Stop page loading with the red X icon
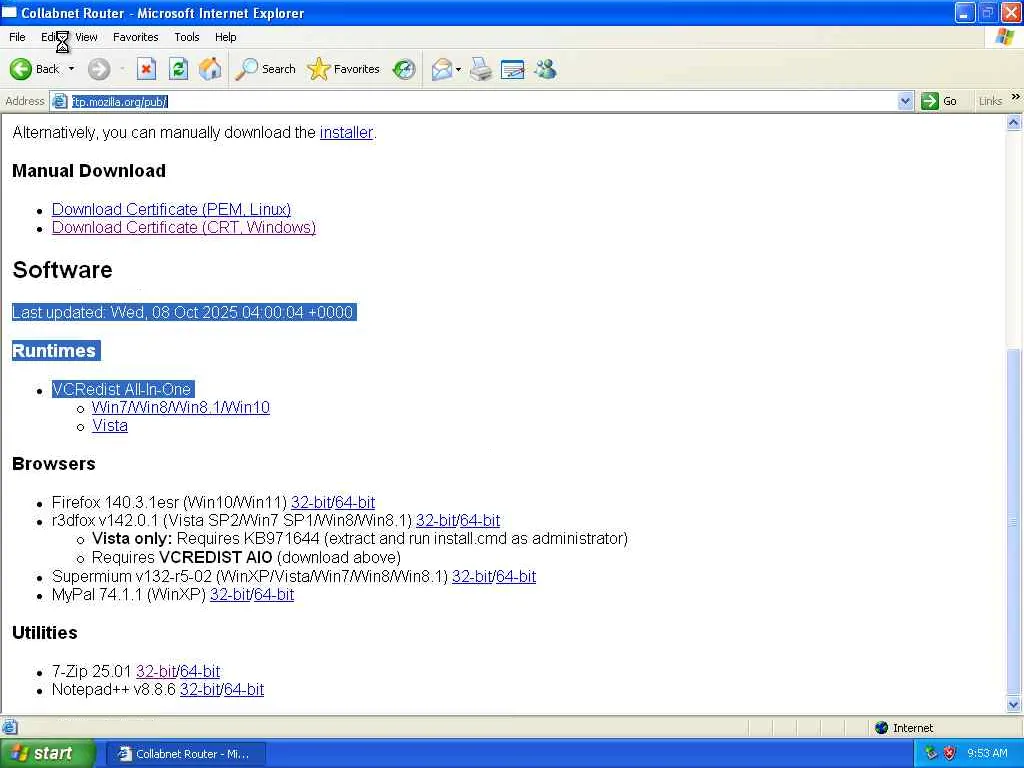Viewport: 1024px width, 768px height. click(146, 69)
